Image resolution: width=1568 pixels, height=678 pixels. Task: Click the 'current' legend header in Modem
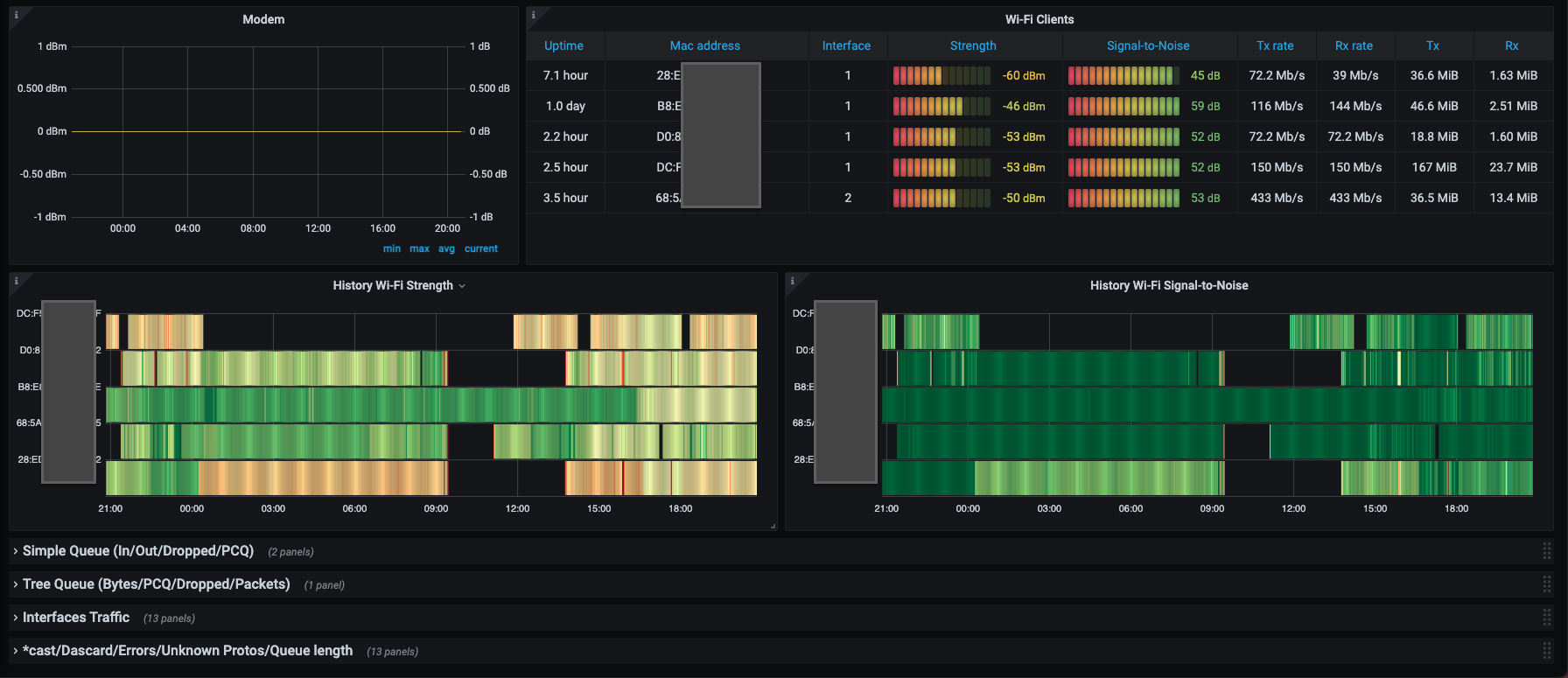(x=480, y=249)
